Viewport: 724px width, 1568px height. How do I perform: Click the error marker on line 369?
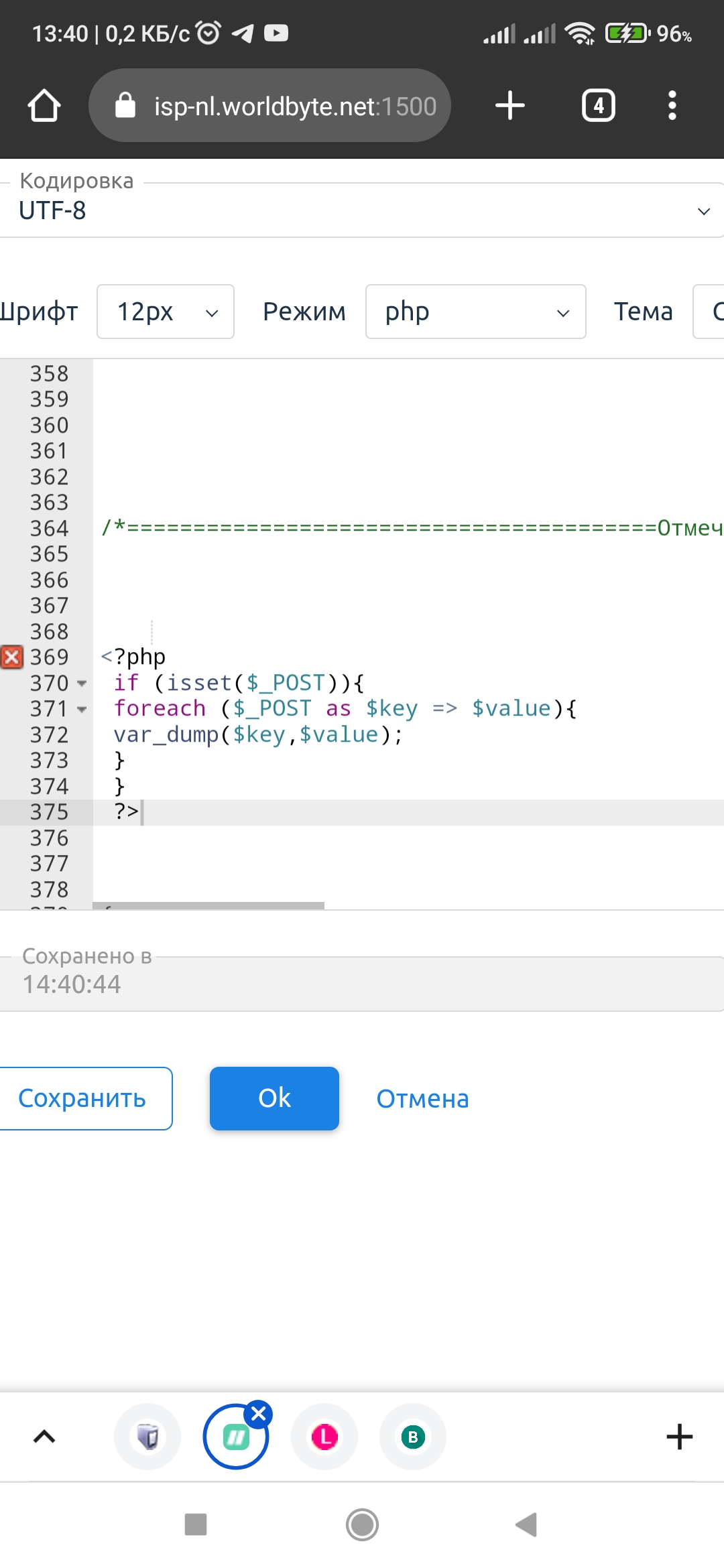click(12, 657)
